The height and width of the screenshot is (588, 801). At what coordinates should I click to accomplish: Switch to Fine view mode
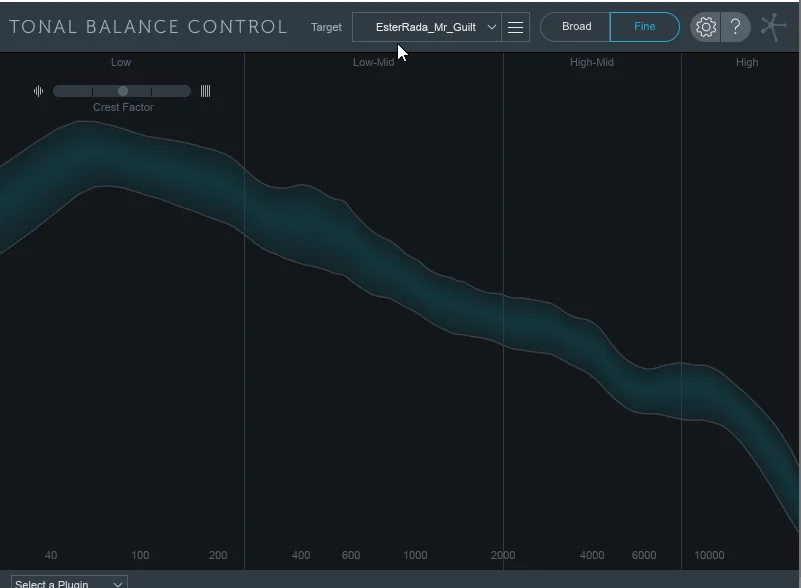click(x=645, y=27)
